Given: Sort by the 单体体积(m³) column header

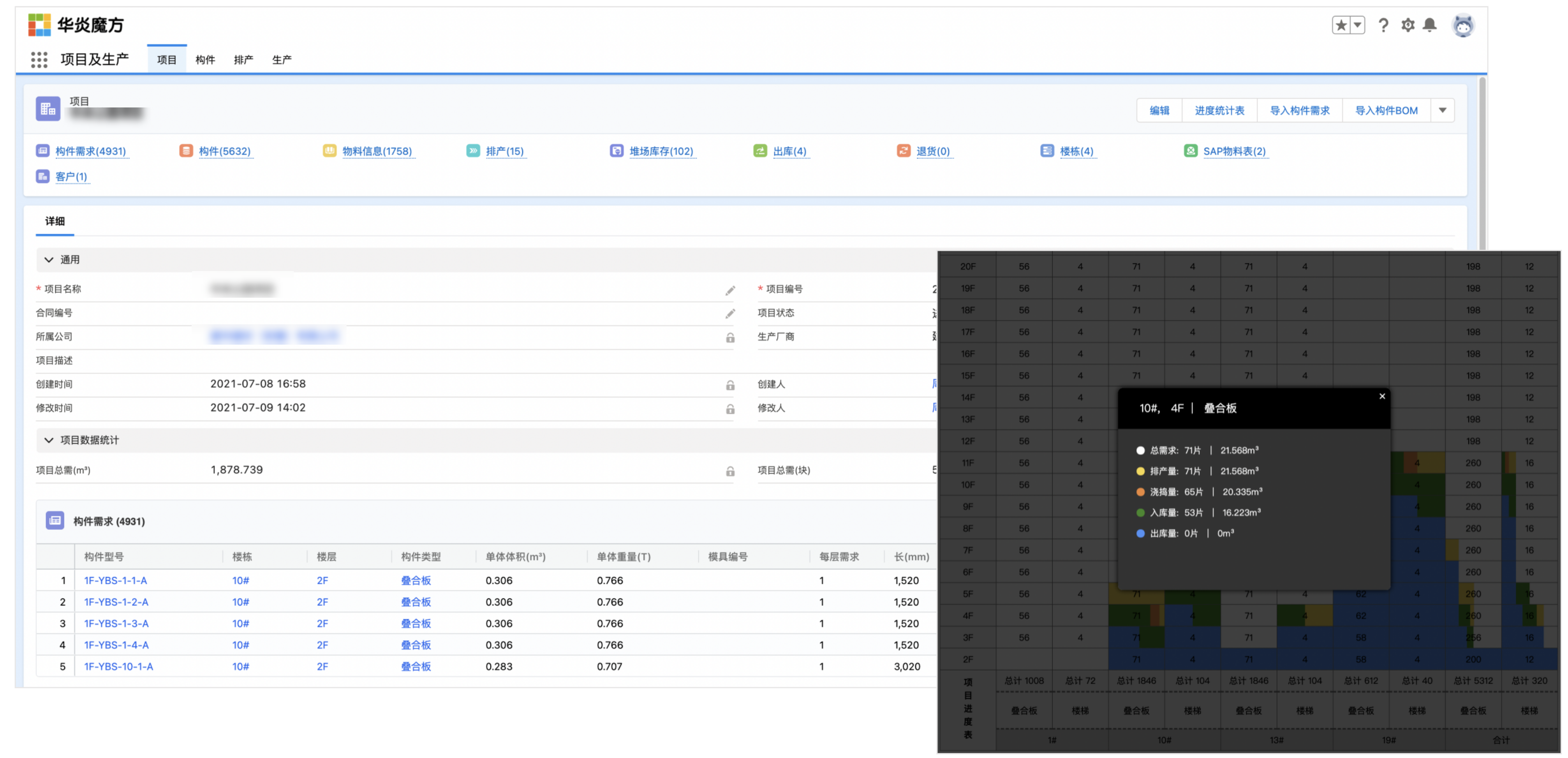Looking at the screenshot, I should click(515, 557).
